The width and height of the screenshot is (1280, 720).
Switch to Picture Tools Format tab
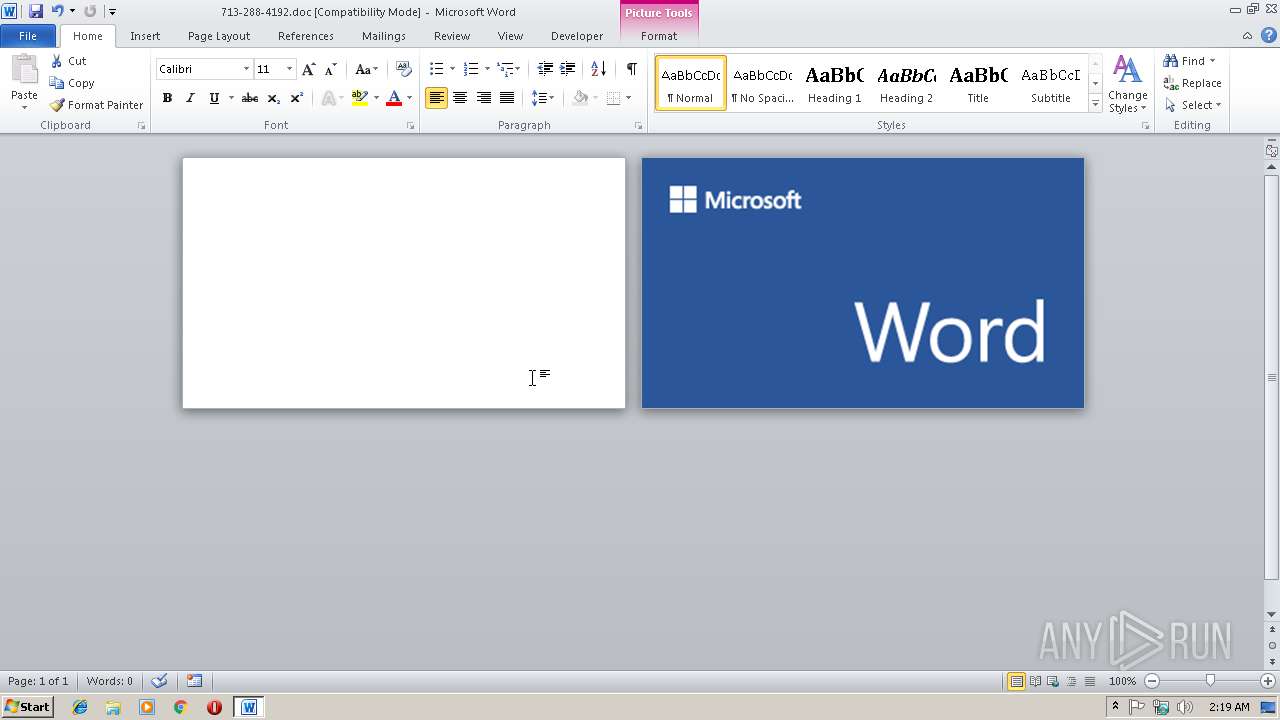click(x=659, y=36)
